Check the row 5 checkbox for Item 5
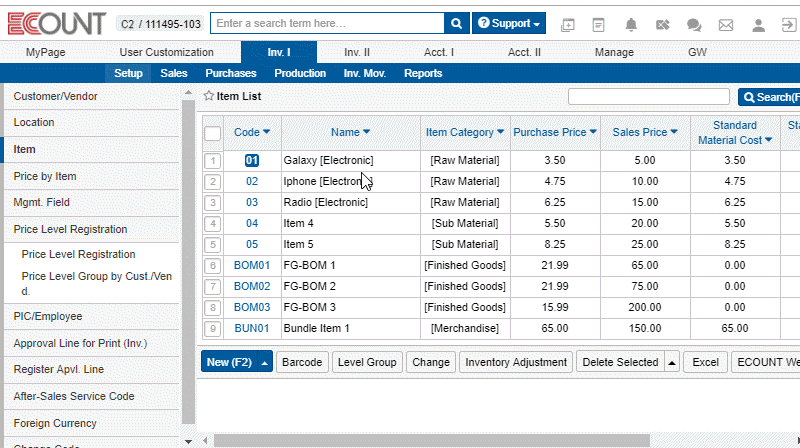 pyautogui.click(x=213, y=244)
